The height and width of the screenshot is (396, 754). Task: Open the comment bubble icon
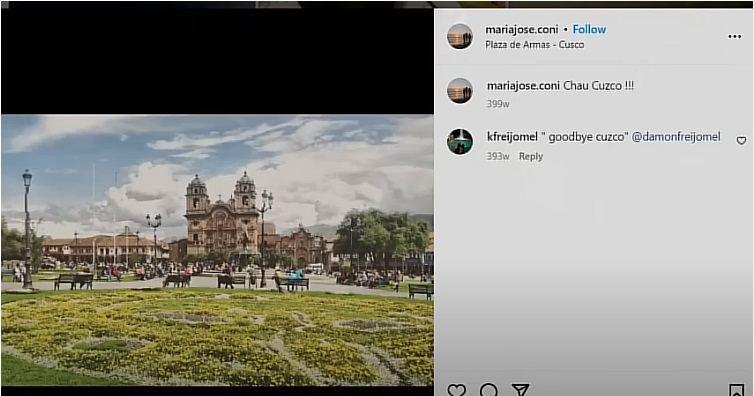click(489, 390)
